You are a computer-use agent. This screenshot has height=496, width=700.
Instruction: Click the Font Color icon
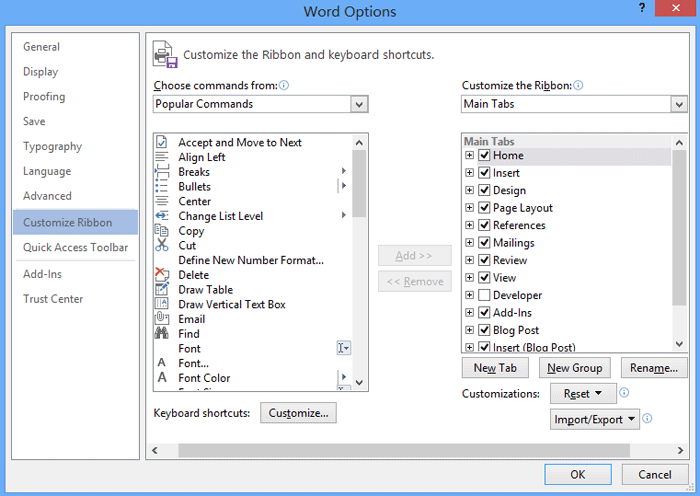click(x=162, y=377)
